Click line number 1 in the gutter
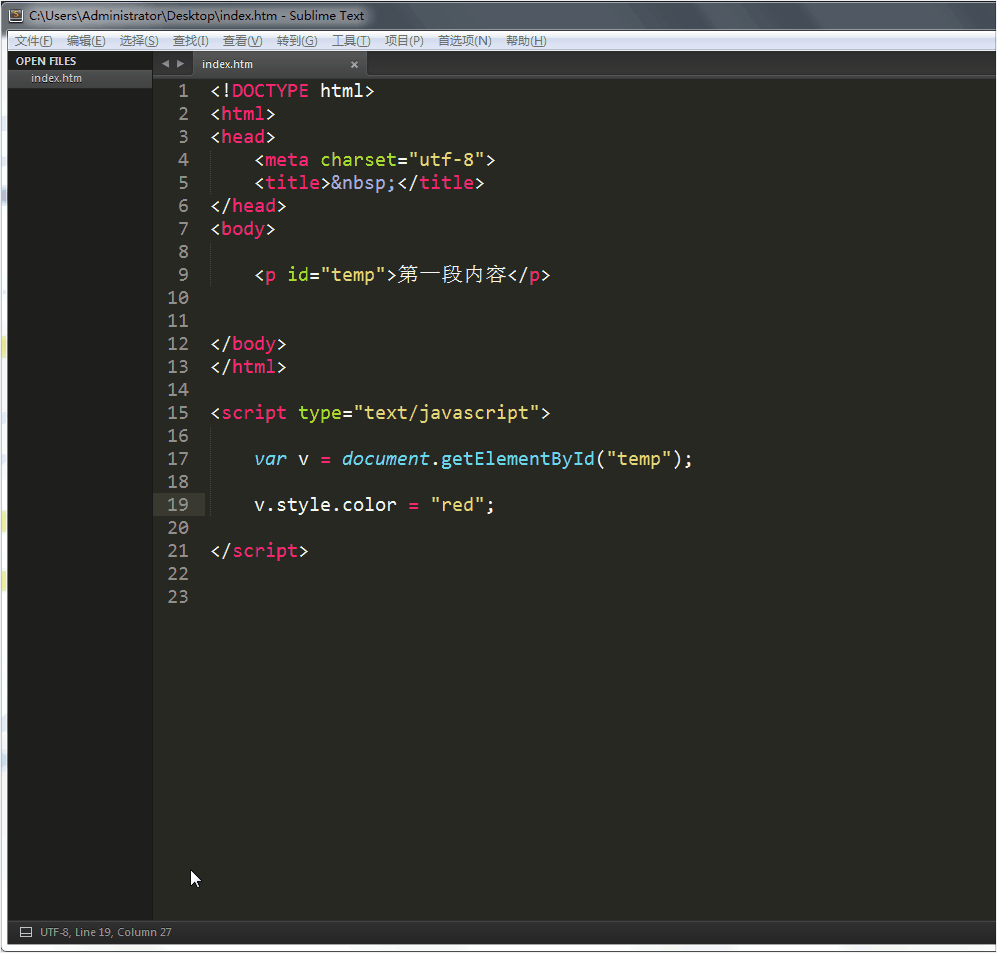Image resolution: width=997 pixels, height=953 pixels. coord(183,91)
